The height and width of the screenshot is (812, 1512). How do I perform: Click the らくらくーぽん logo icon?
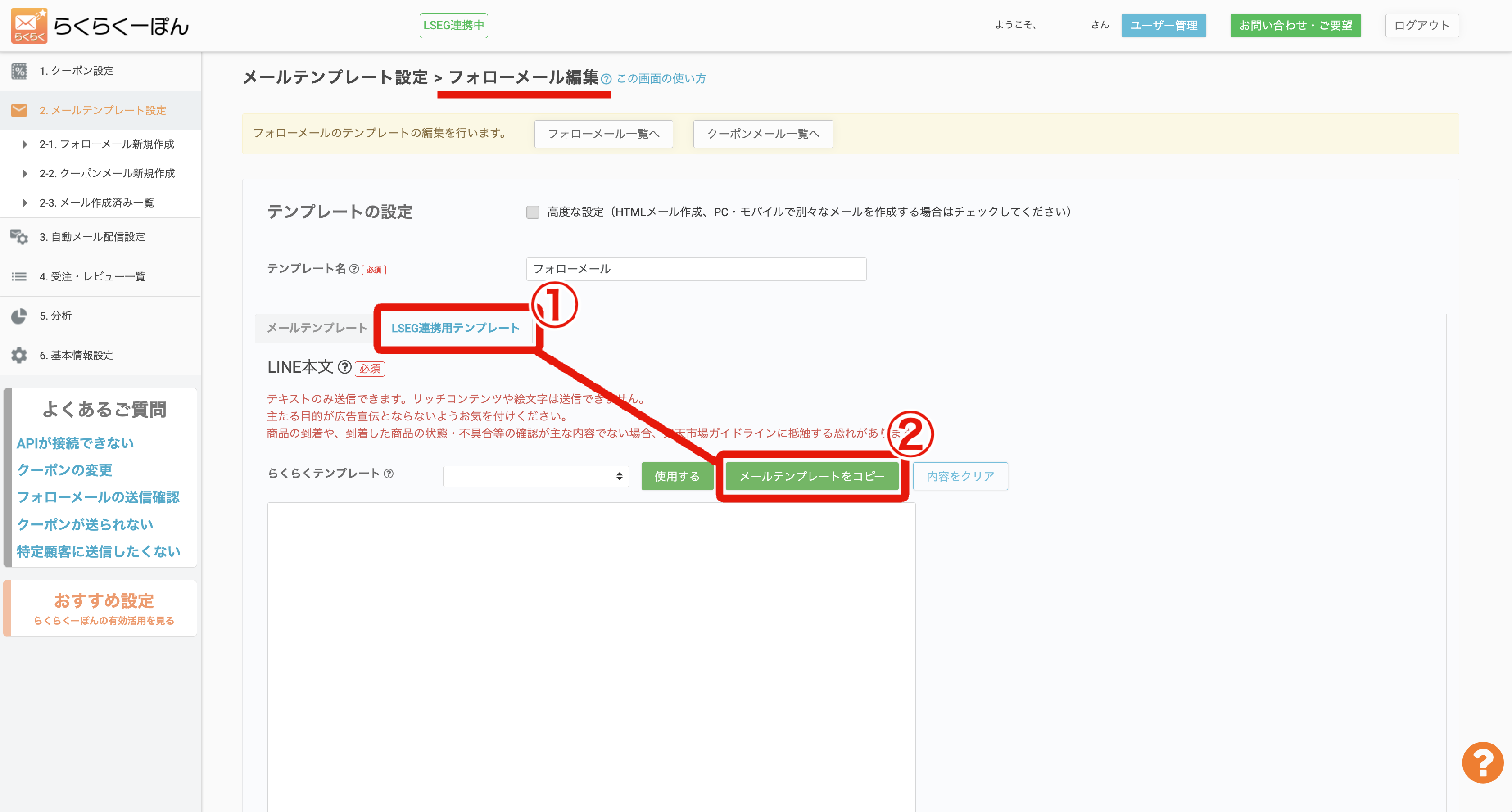29,25
